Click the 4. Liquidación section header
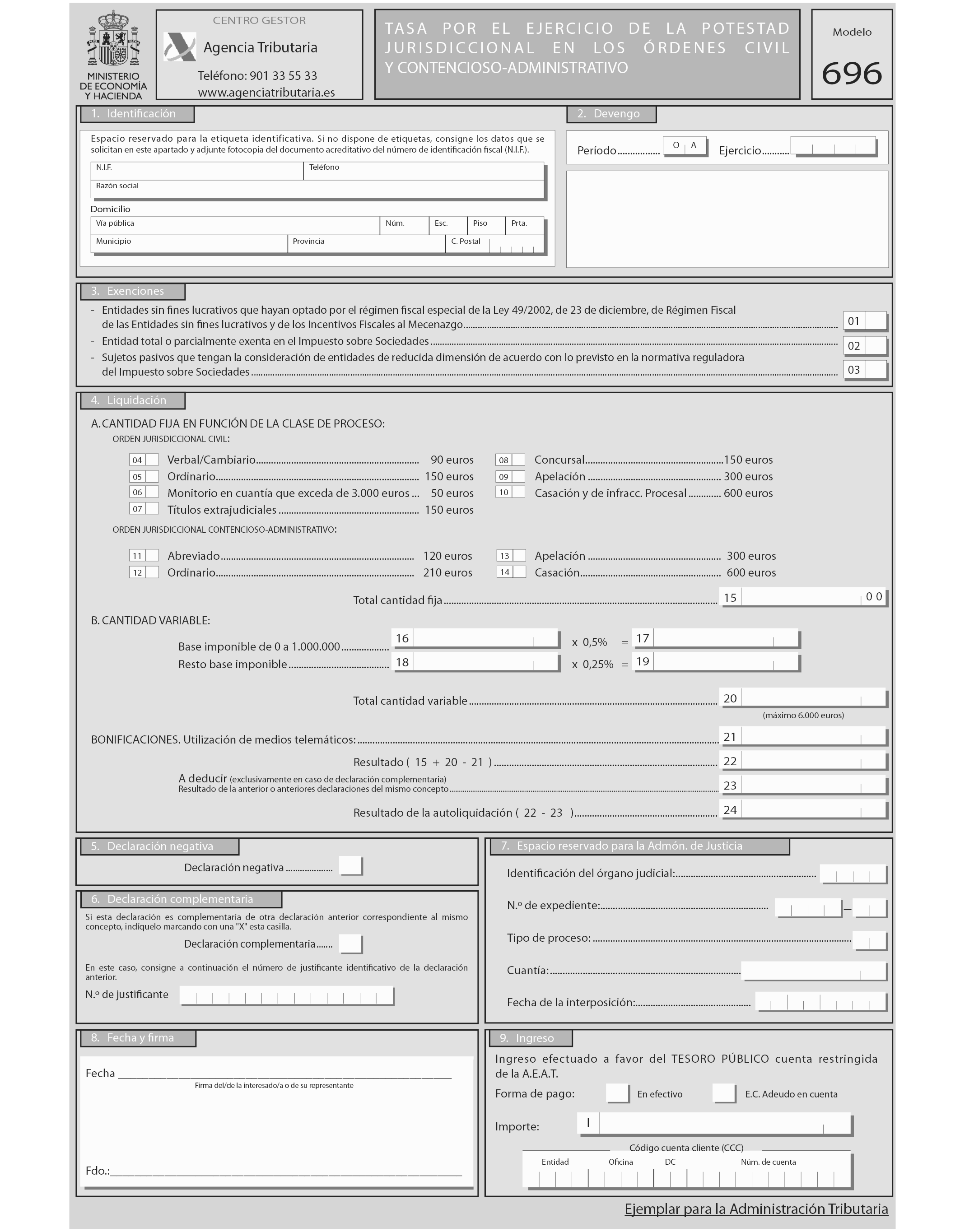Screen dimensions: 960x1232 pos(133,400)
